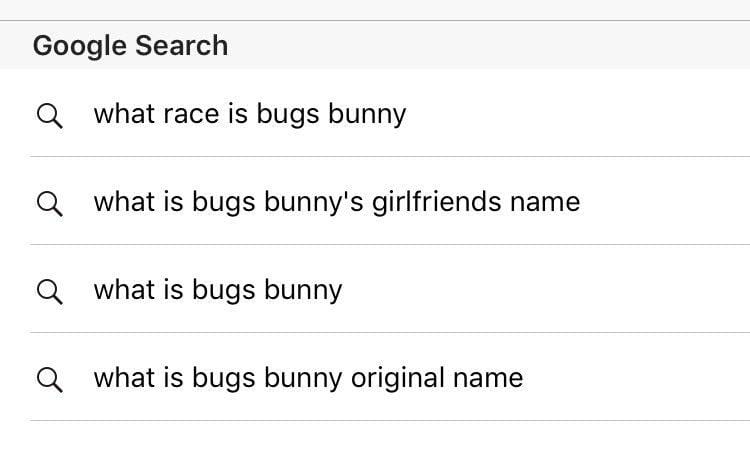Run the third suggested search about Bugs Bunny

[x=218, y=290]
